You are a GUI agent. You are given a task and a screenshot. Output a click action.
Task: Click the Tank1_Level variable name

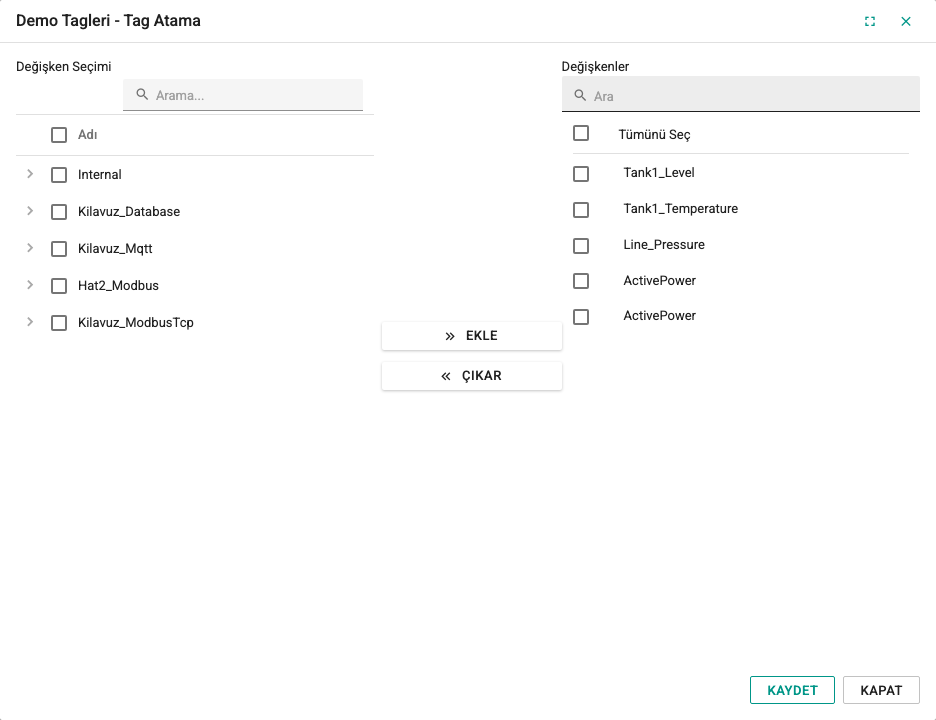659,173
